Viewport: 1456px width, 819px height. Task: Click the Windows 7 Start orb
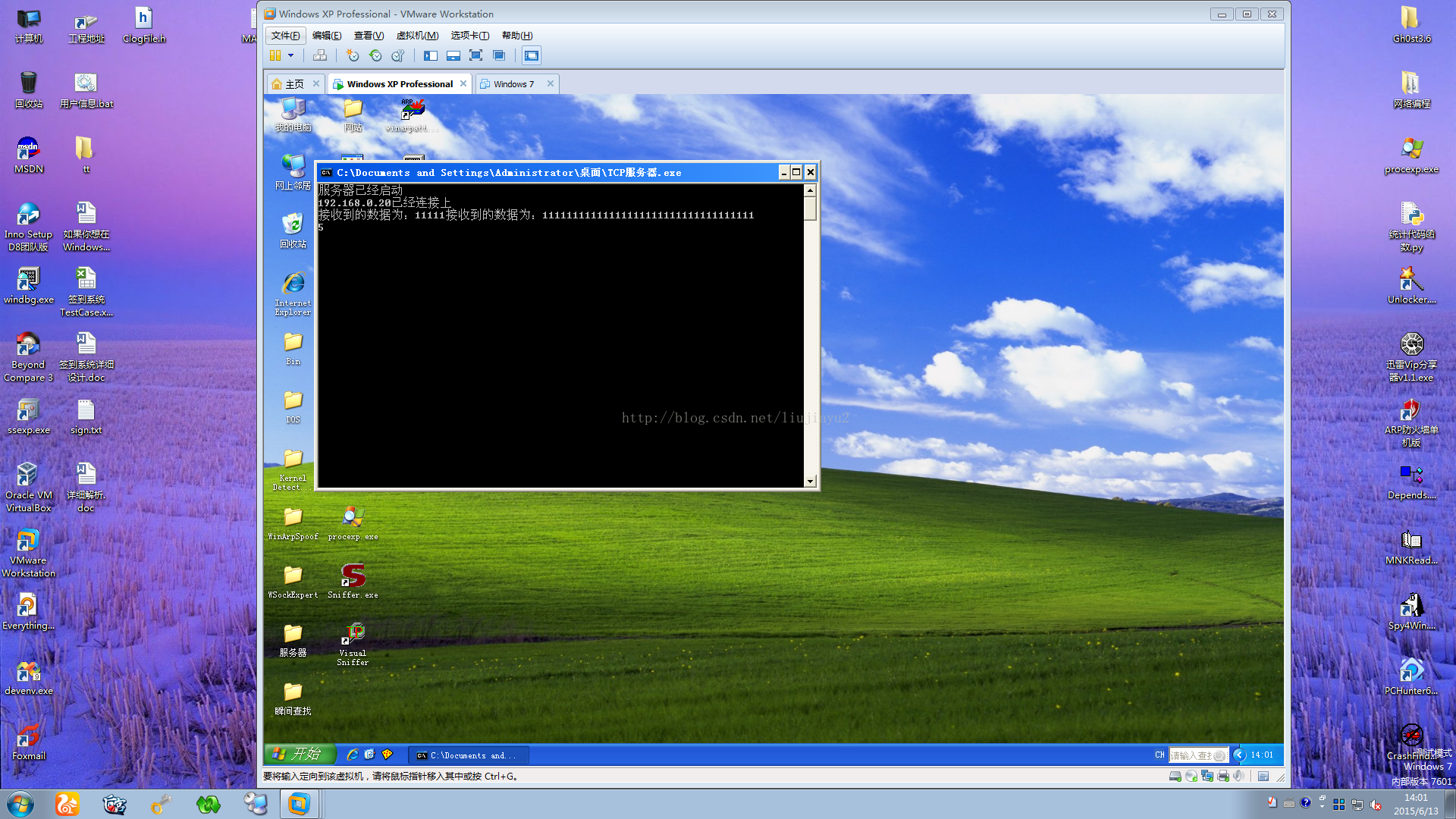pyautogui.click(x=20, y=804)
